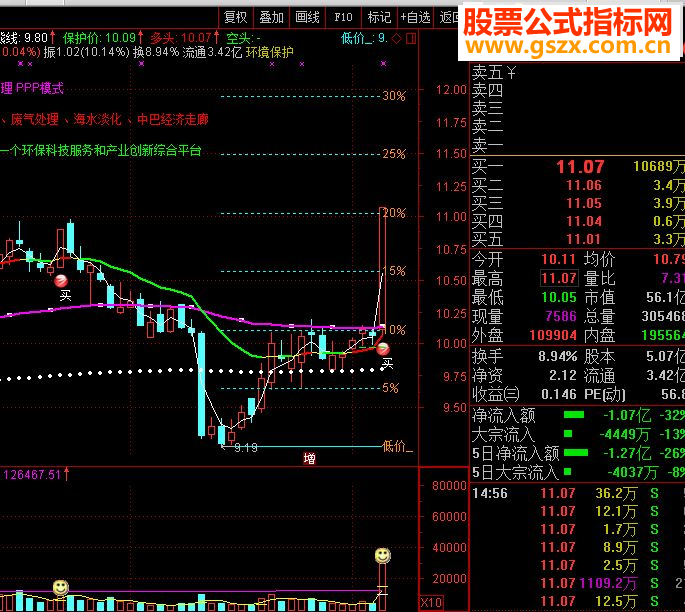Click the 增 marker below the chart

309,458
